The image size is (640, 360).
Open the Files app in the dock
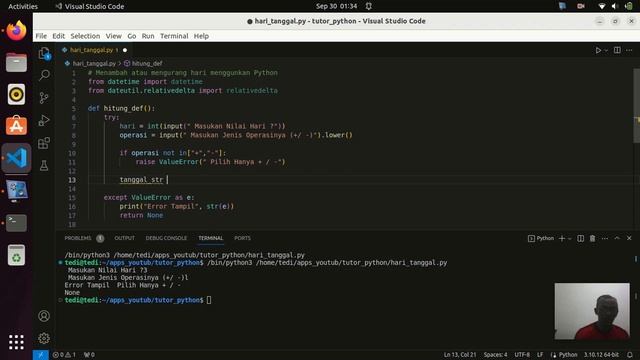click(x=16, y=62)
